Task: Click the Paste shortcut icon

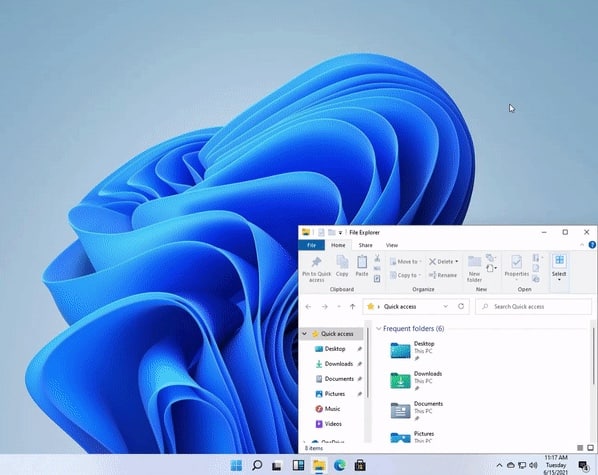Action: pos(377,279)
